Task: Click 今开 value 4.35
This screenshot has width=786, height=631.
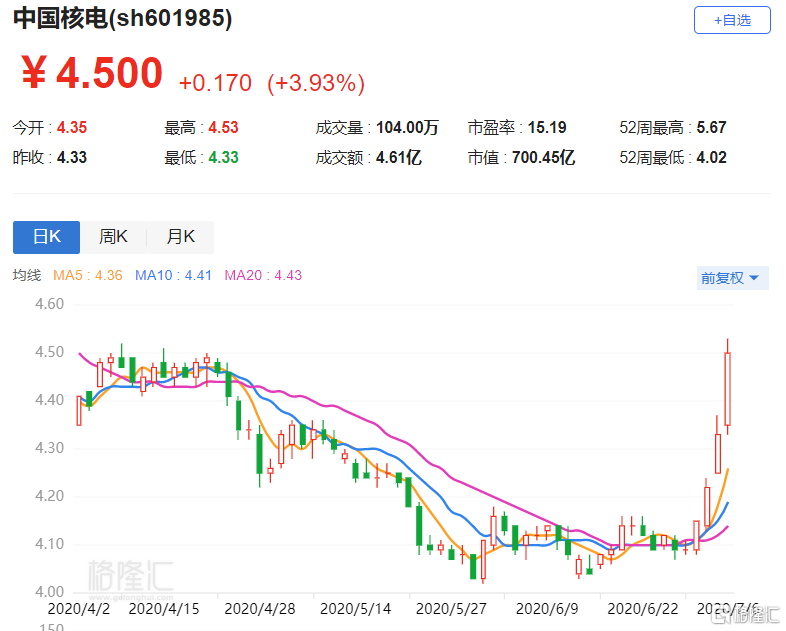Action: coord(72,127)
